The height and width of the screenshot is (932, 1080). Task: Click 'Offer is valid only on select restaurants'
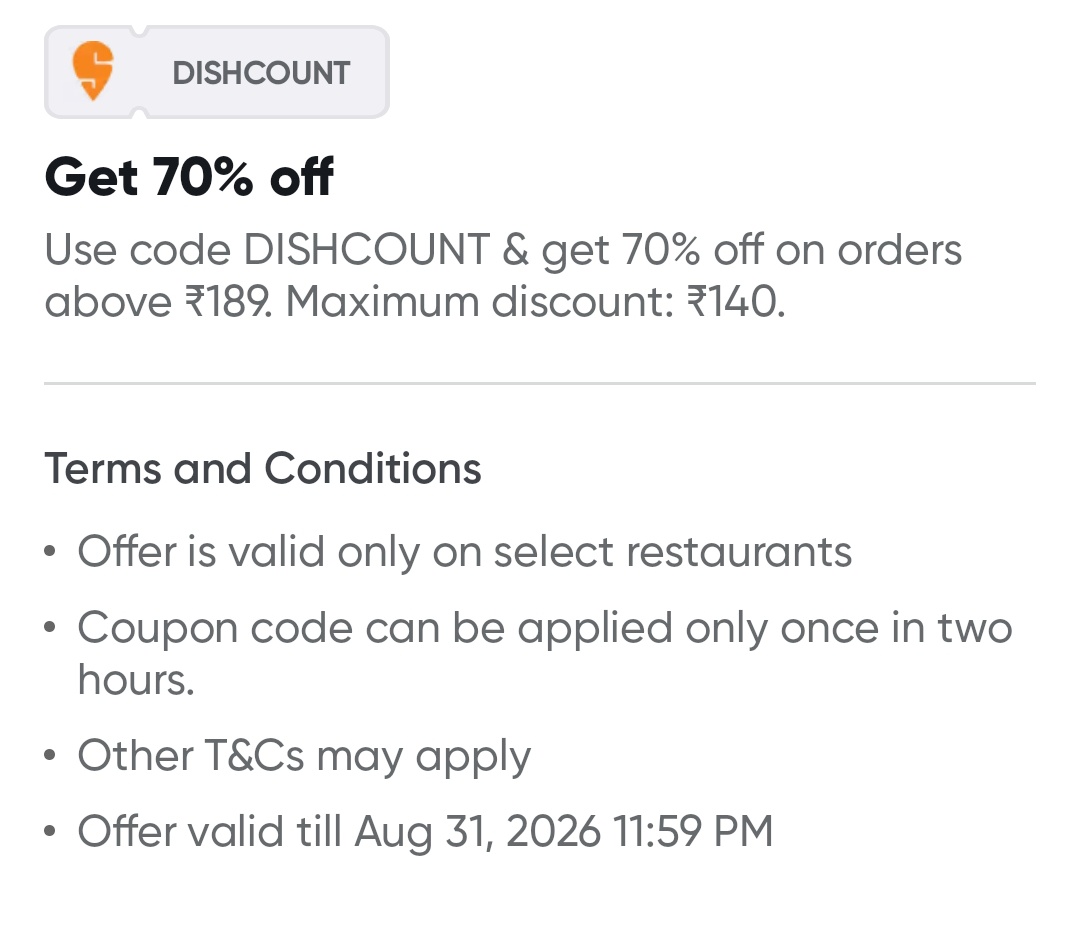click(465, 551)
